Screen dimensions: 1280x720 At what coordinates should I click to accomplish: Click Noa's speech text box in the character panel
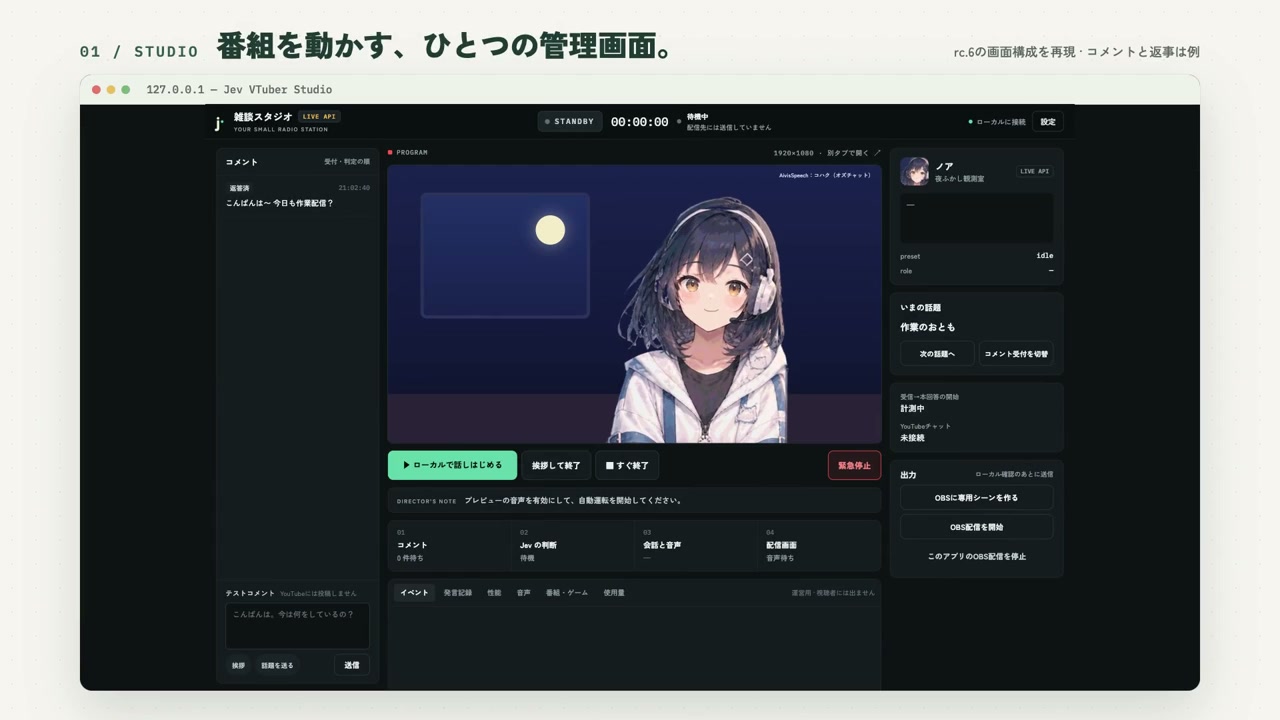pos(976,218)
